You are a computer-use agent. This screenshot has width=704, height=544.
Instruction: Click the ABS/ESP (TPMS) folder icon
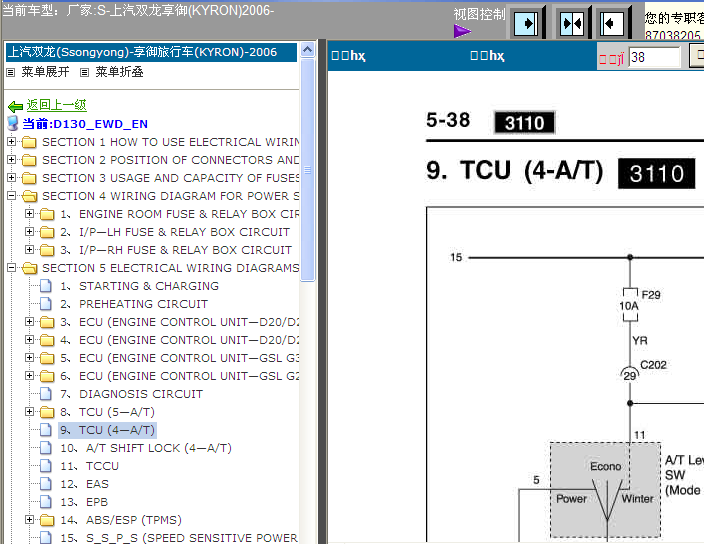(47, 520)
